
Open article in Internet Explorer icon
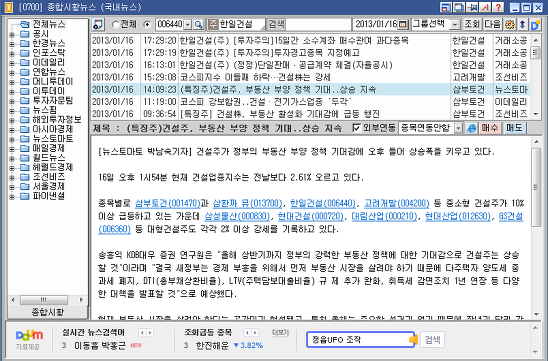click(471, 128)
